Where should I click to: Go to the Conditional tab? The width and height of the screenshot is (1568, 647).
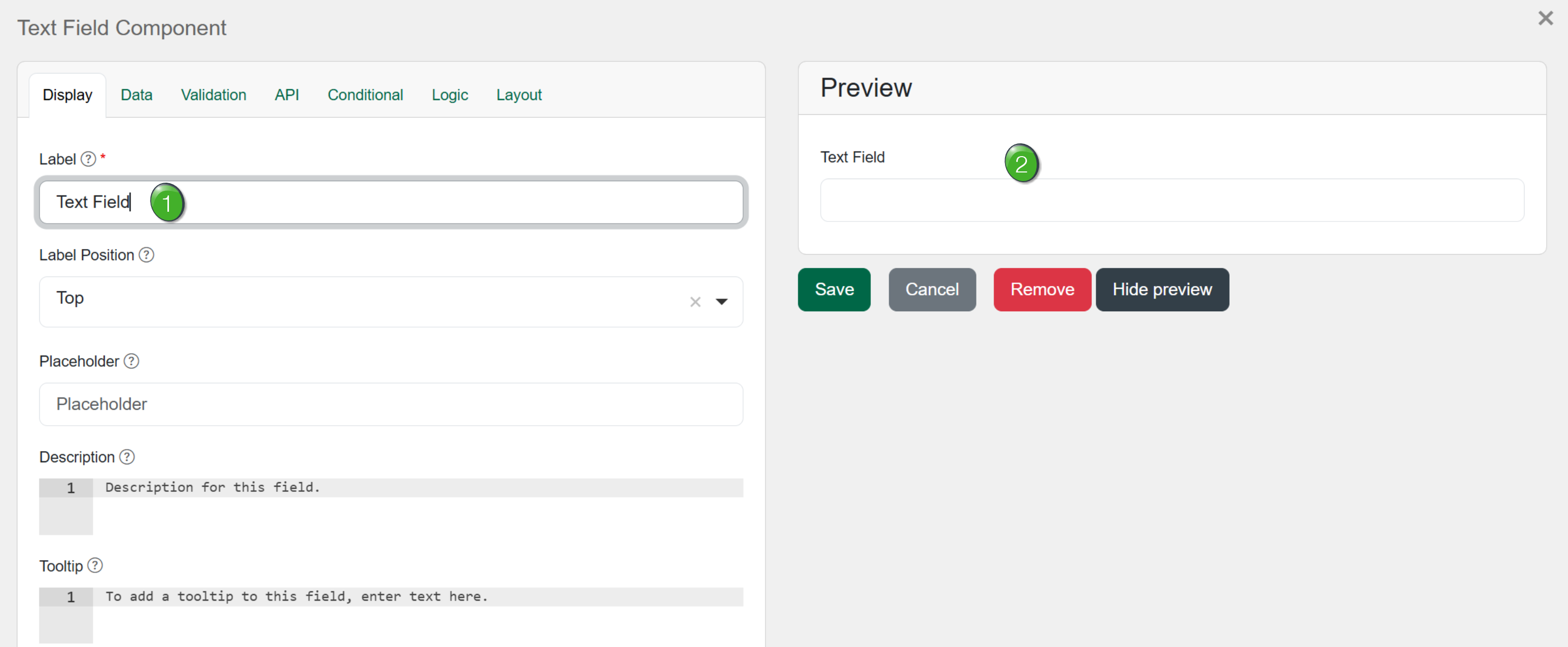point(365,95)
